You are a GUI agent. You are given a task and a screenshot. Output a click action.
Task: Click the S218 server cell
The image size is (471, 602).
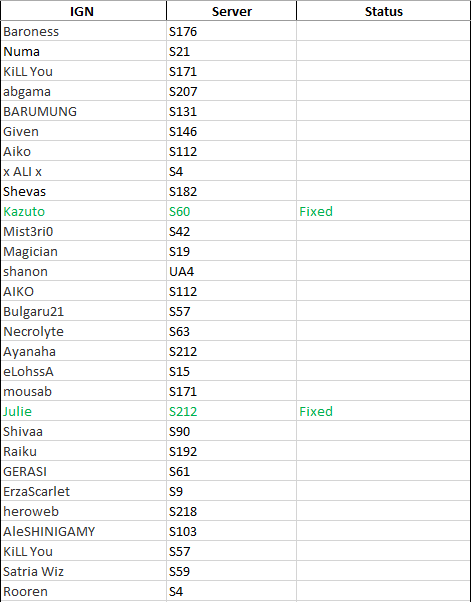(231, 511)
